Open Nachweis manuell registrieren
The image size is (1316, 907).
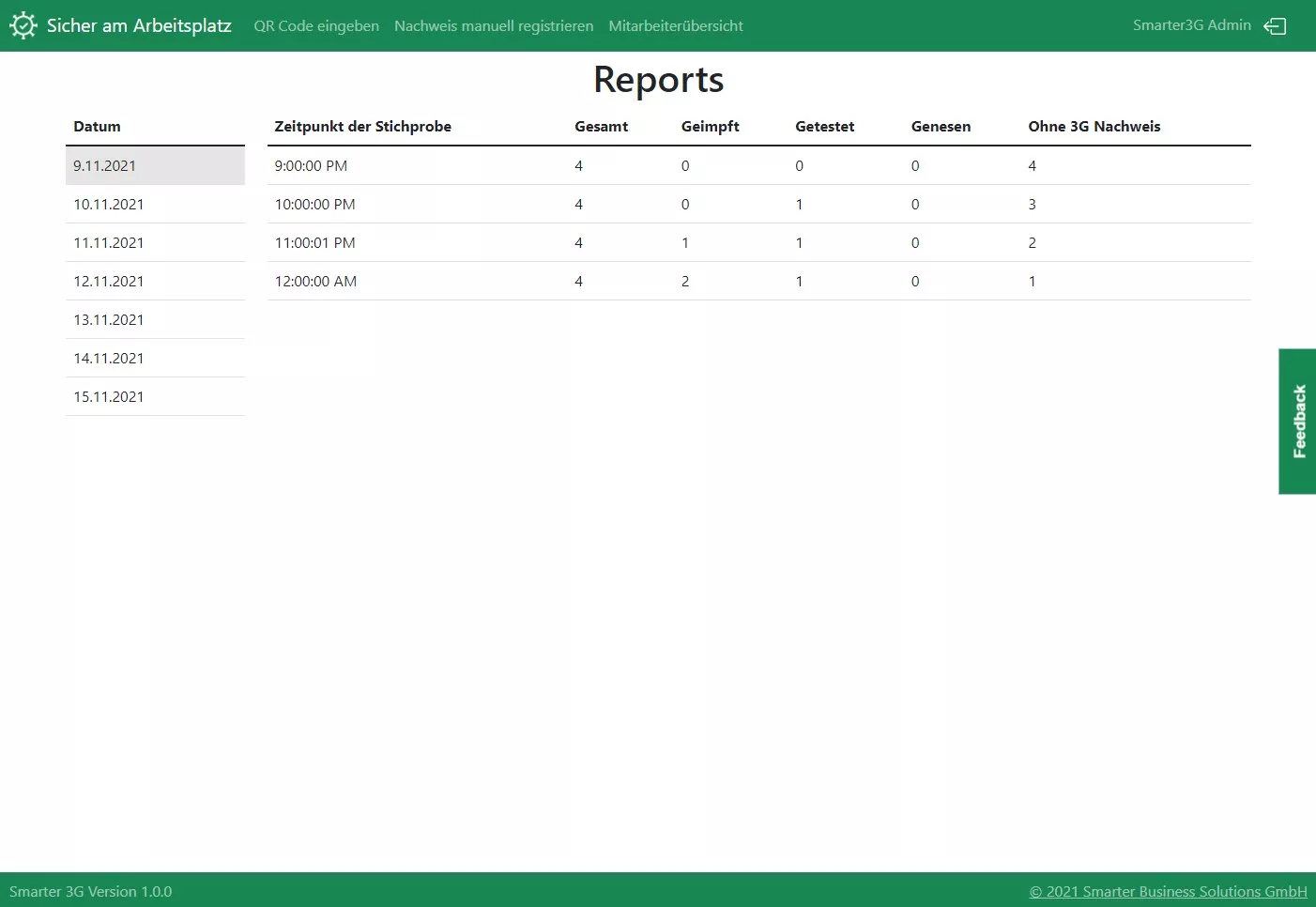tap(494, 25)
